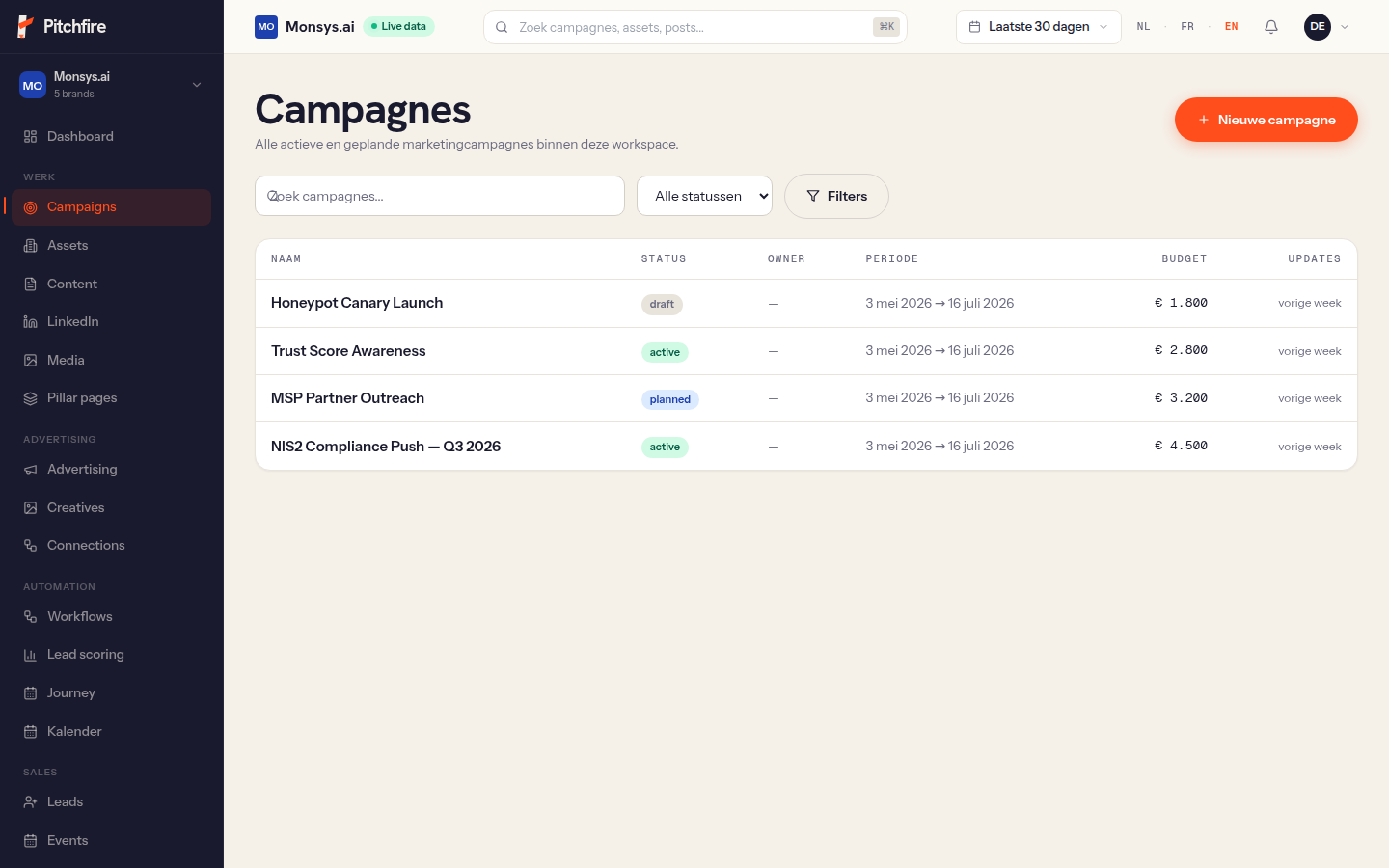This screenshot has height=868, width=1389.
Task: Open Pillar pages menu item
Action: 112,398
